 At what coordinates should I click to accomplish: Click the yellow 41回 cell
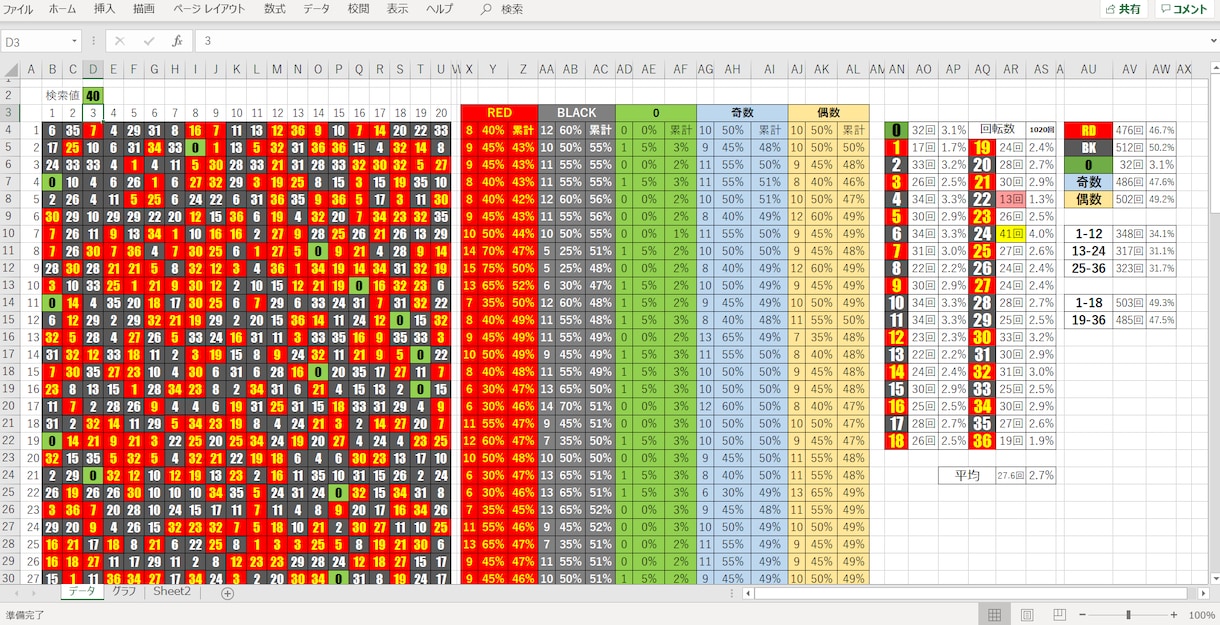1011,233
